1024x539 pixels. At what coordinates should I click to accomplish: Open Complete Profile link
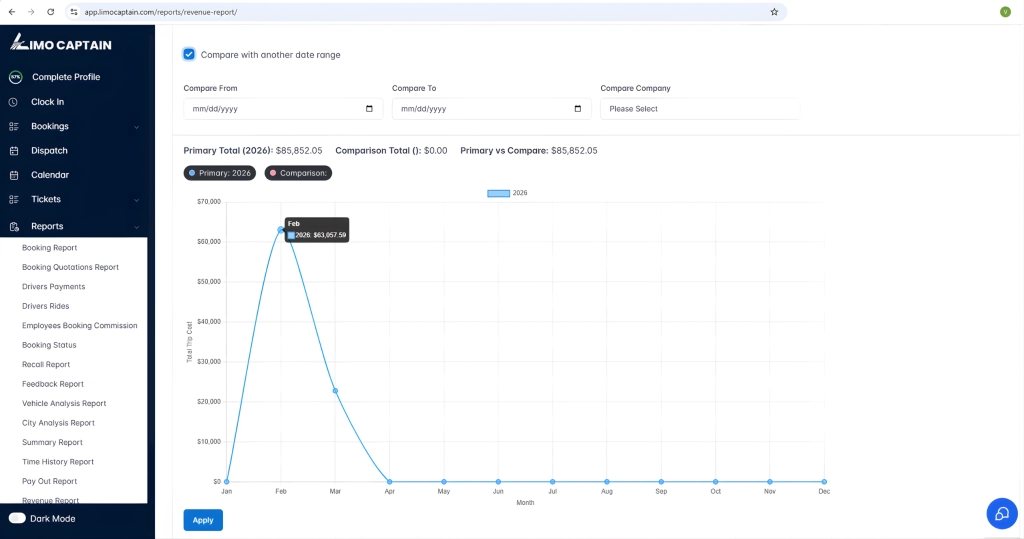[x=66, y=77]
